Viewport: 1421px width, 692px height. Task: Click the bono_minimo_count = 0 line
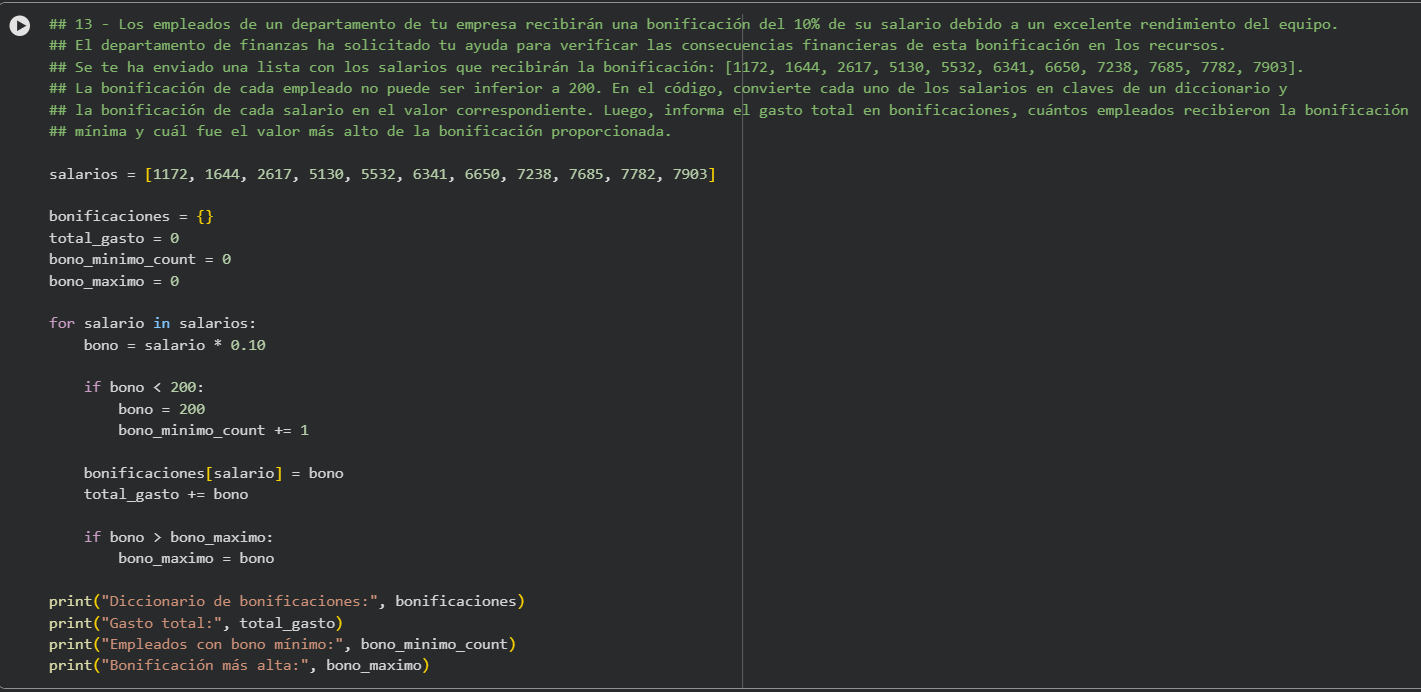(x=140, y=259)
